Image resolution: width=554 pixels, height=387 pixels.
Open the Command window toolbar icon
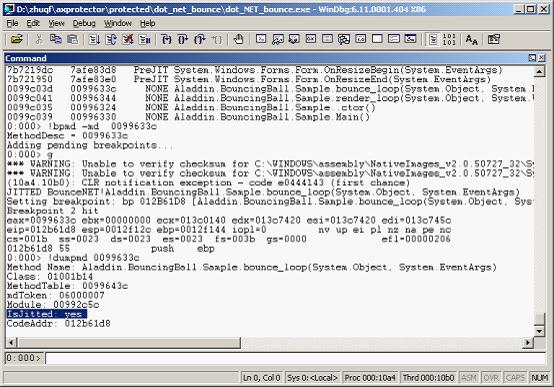[261, 39]
